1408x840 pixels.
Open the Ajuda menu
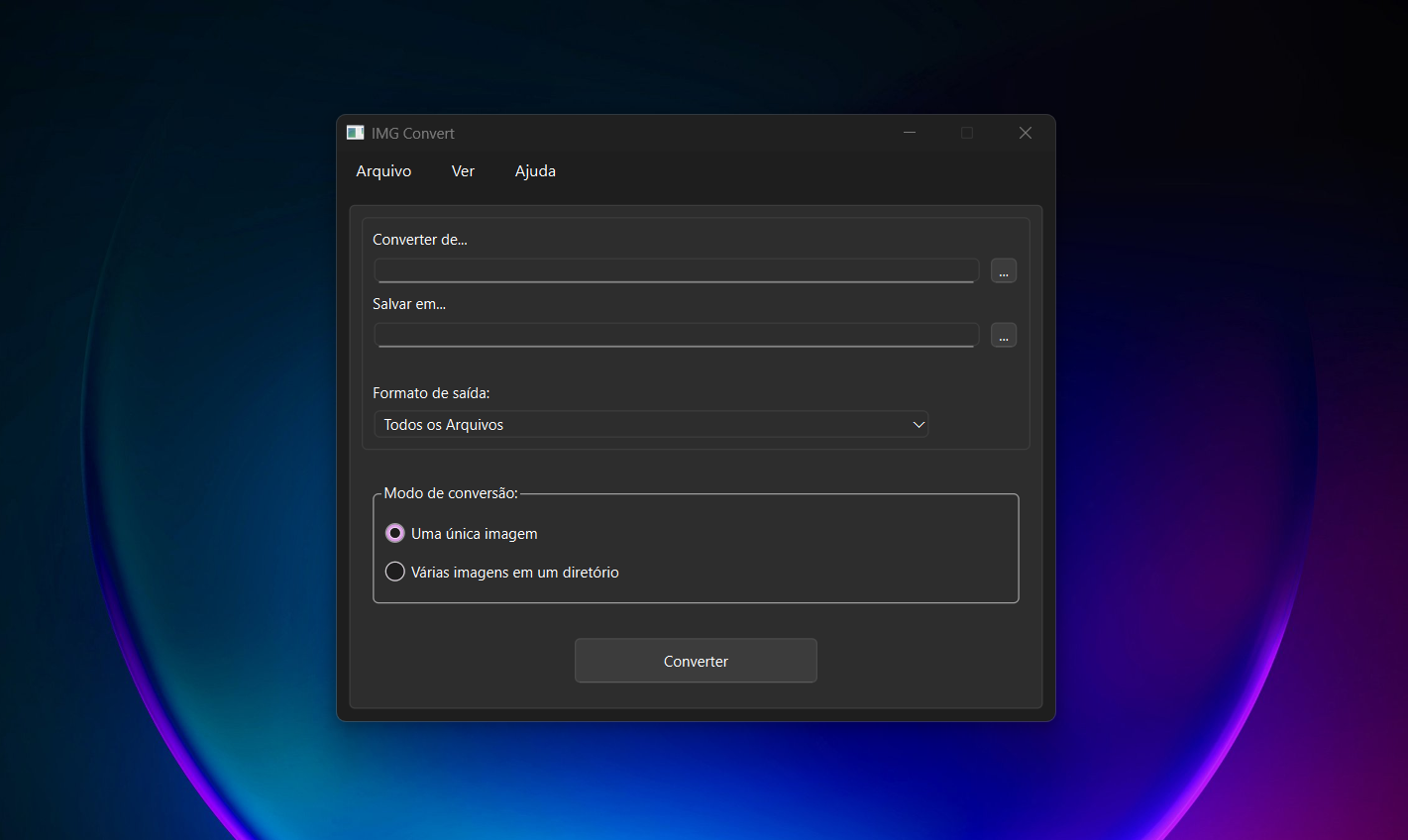[x=535, y=171]
